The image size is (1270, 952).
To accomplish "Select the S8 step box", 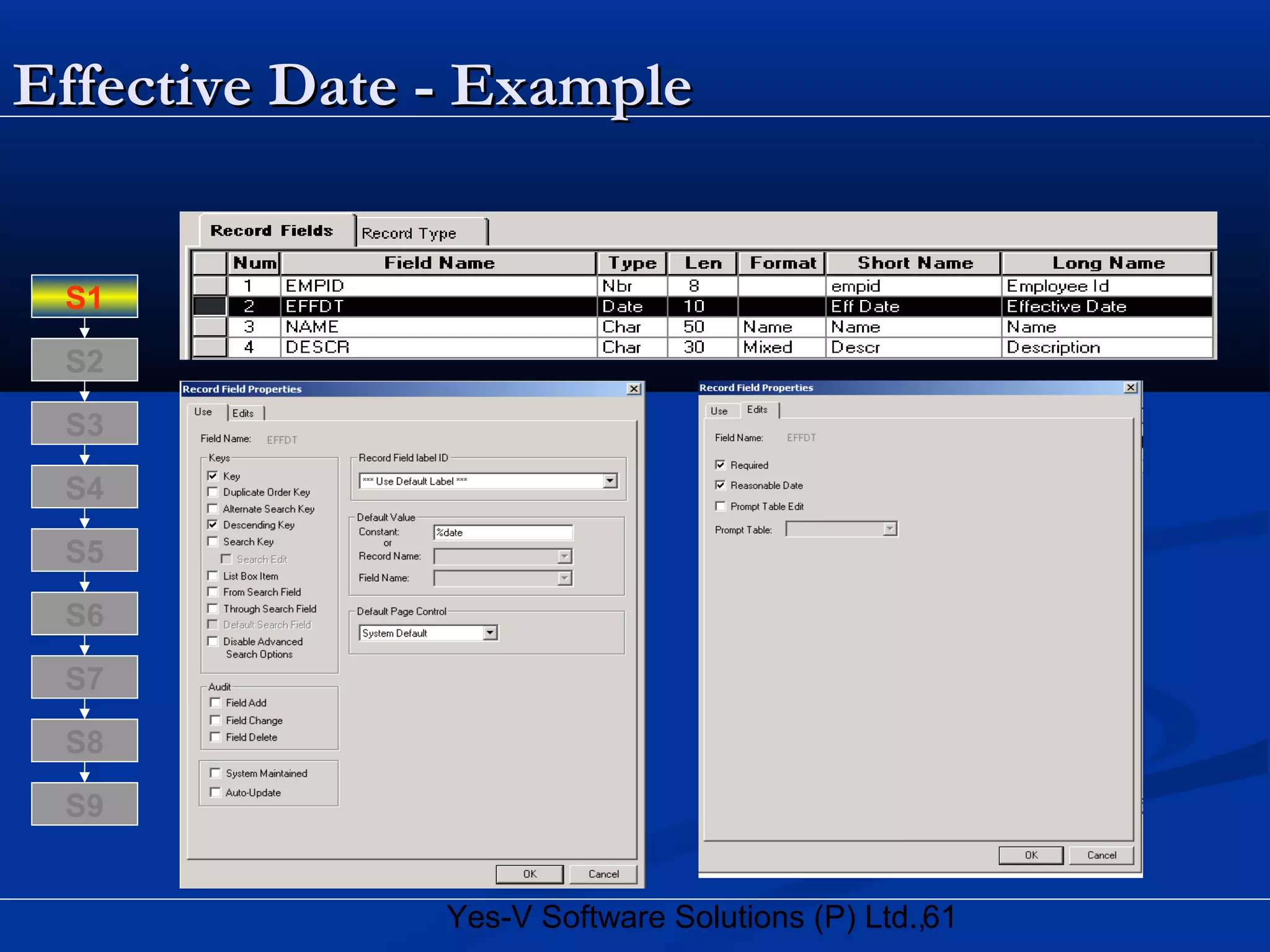I will (84, 741).
